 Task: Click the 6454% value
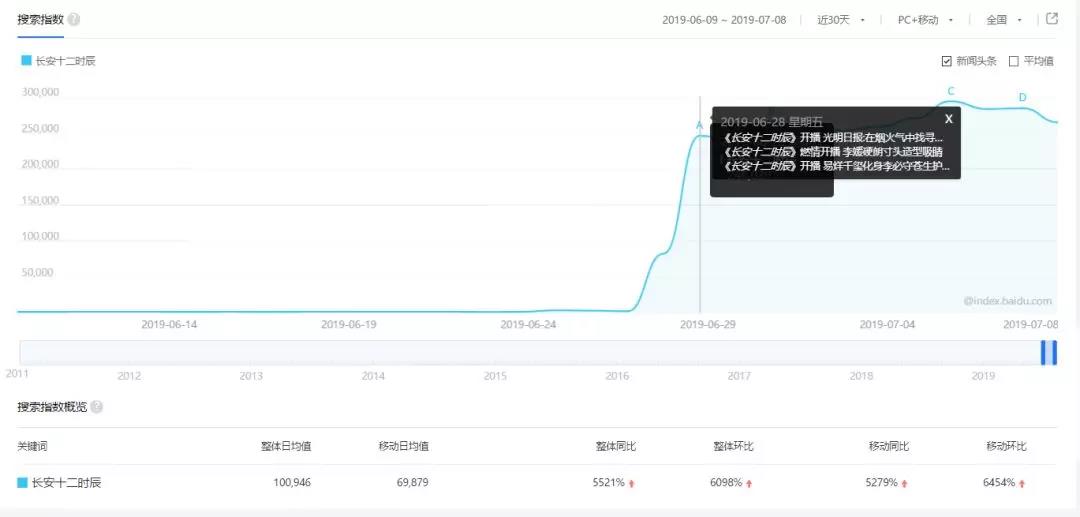point(999,483)
